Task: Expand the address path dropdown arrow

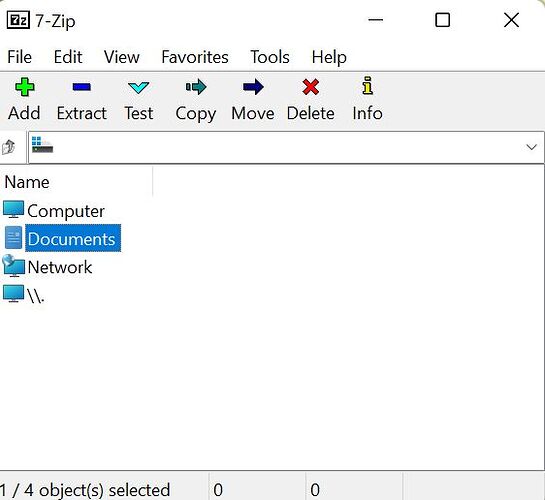Action: click(531, 147)
